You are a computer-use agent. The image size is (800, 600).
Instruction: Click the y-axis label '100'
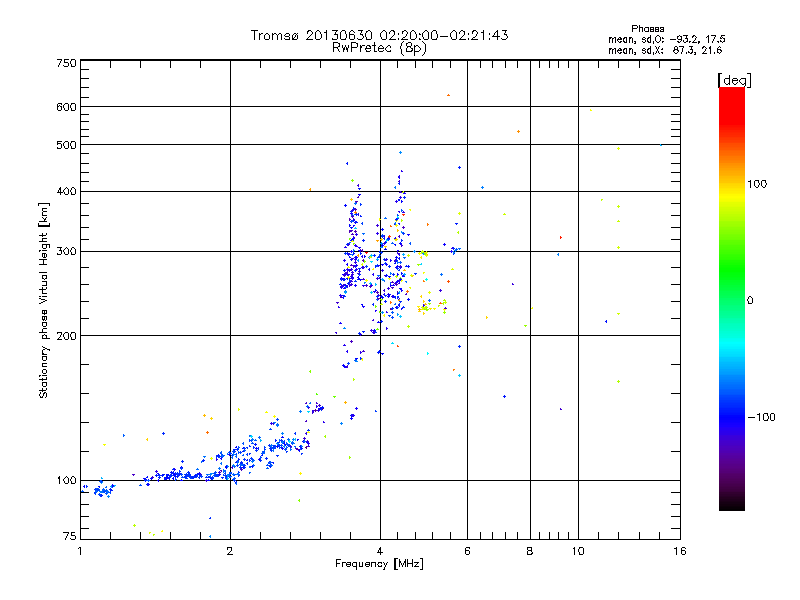(x=66, y=480)
